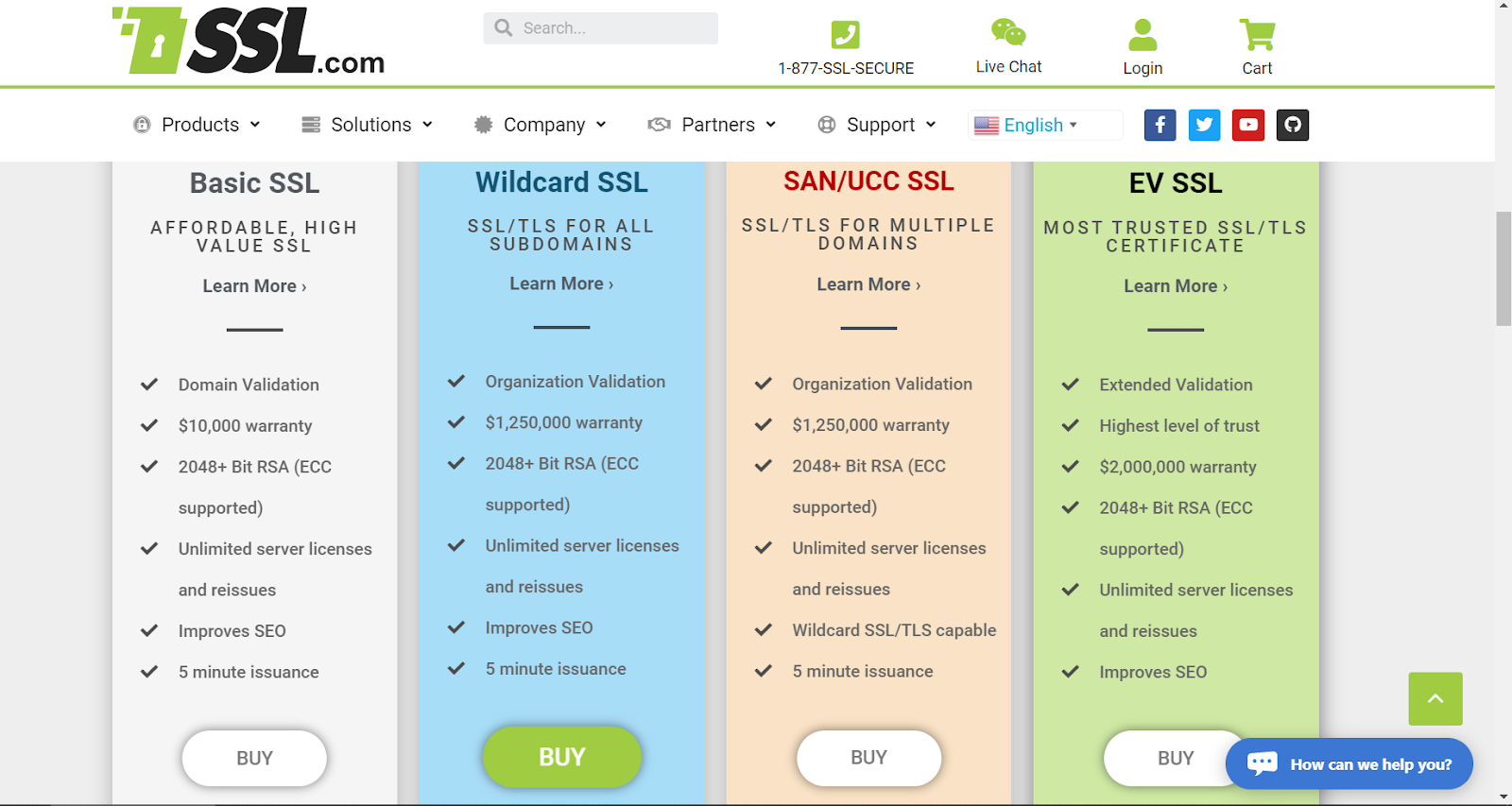Expand the Products menu chevron
Screen dimensions: 1512x806
click(x=255, y=125)
